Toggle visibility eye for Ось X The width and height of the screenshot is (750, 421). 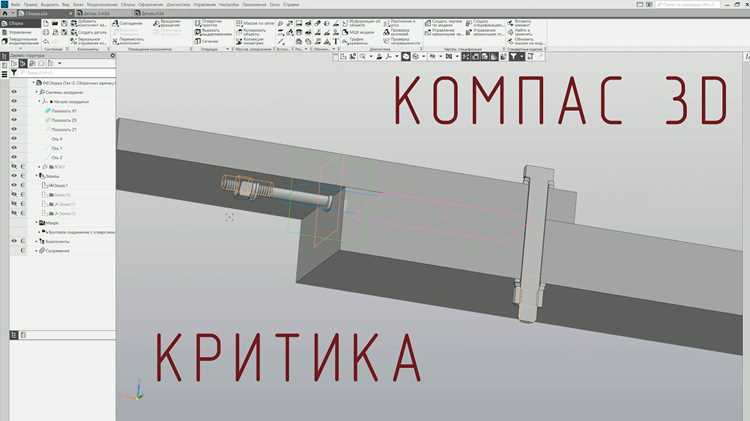point(14,138)
